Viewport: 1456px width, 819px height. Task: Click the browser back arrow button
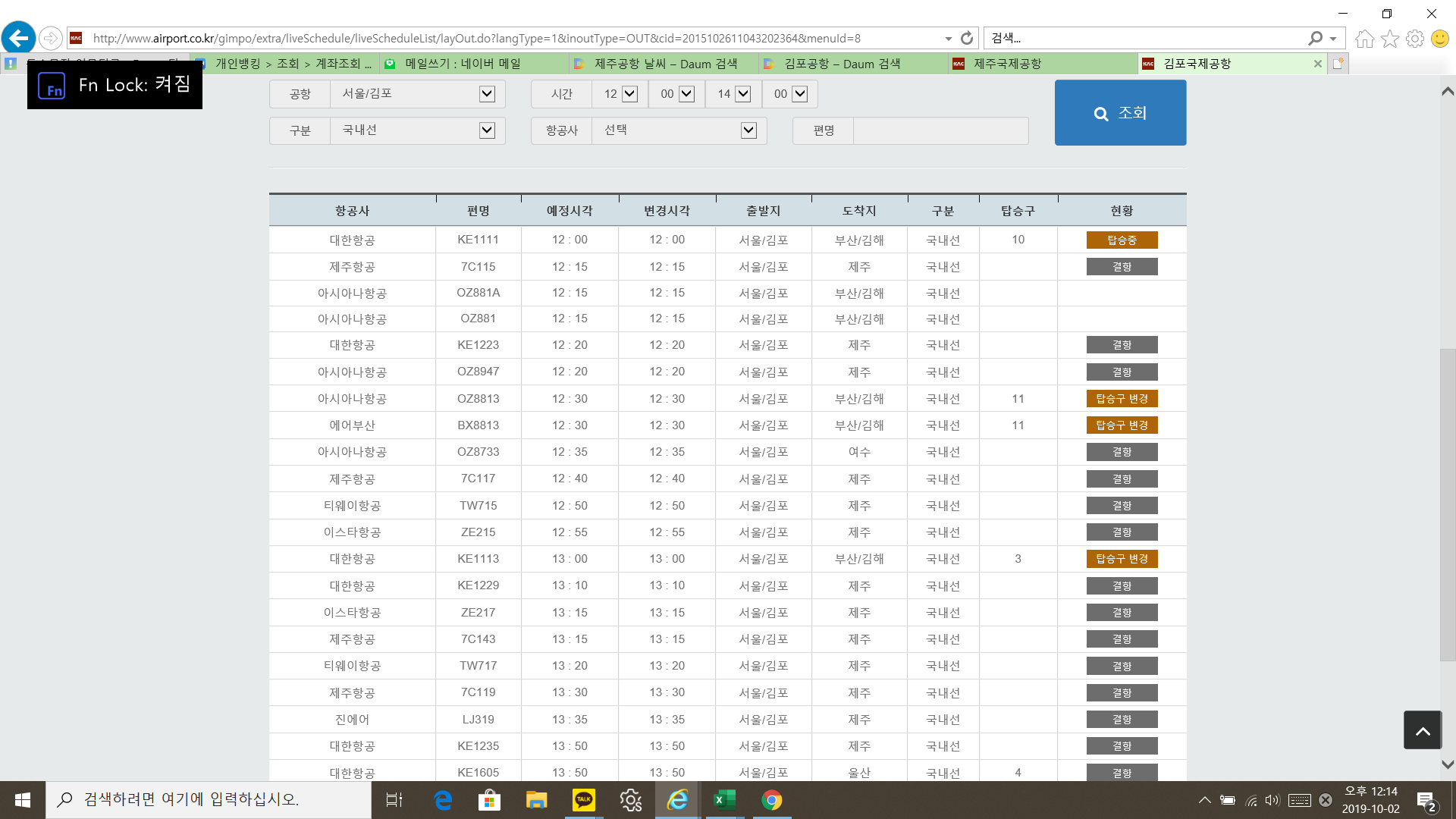pos(19,38)
